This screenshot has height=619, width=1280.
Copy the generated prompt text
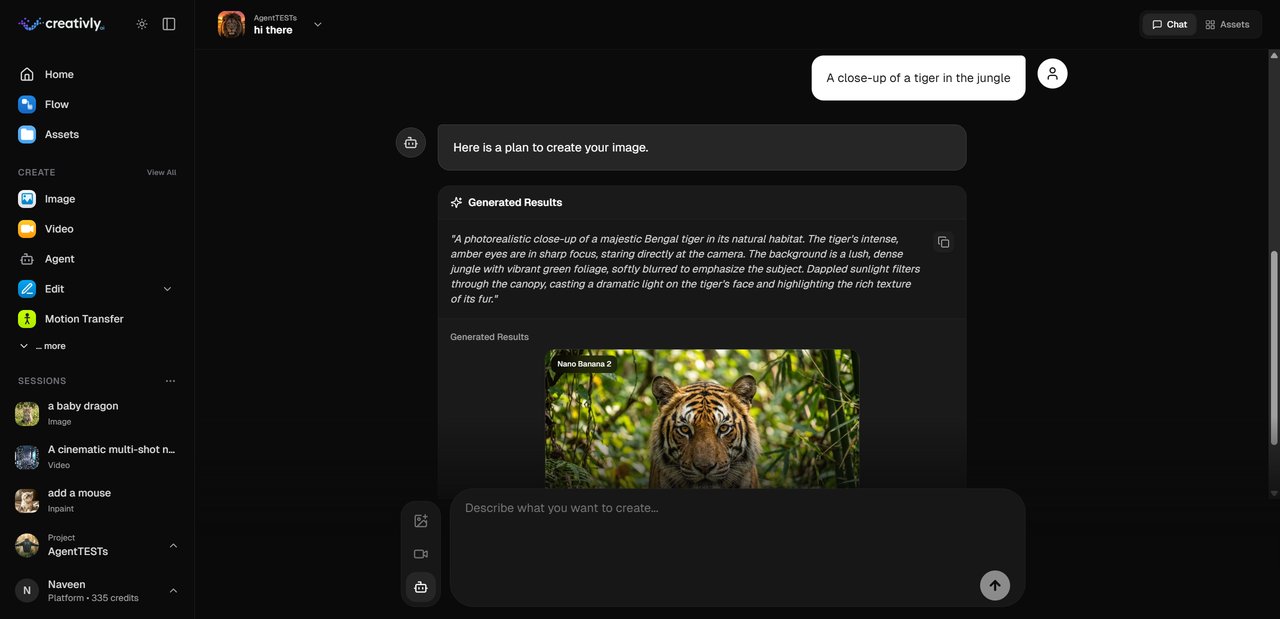click(x=943, y=242)
